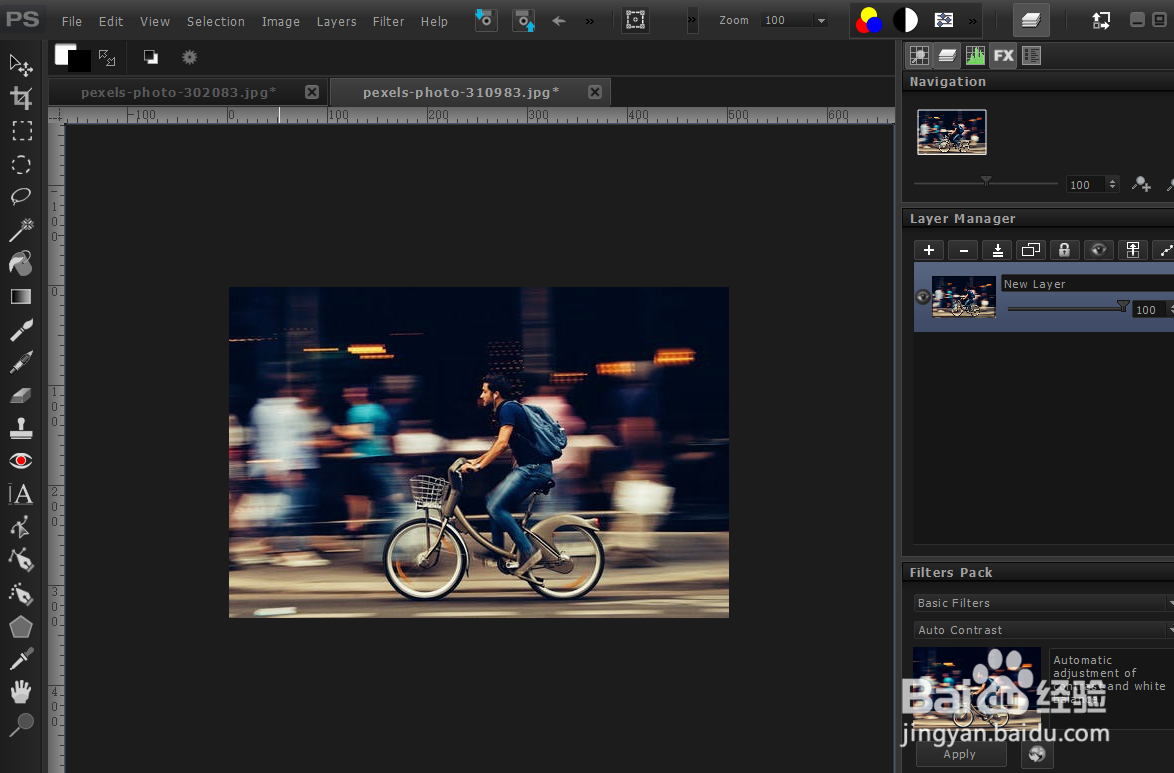Select the Text tool
The width and height of the screenshot is (1174, 773).
(x=21, y=494)
